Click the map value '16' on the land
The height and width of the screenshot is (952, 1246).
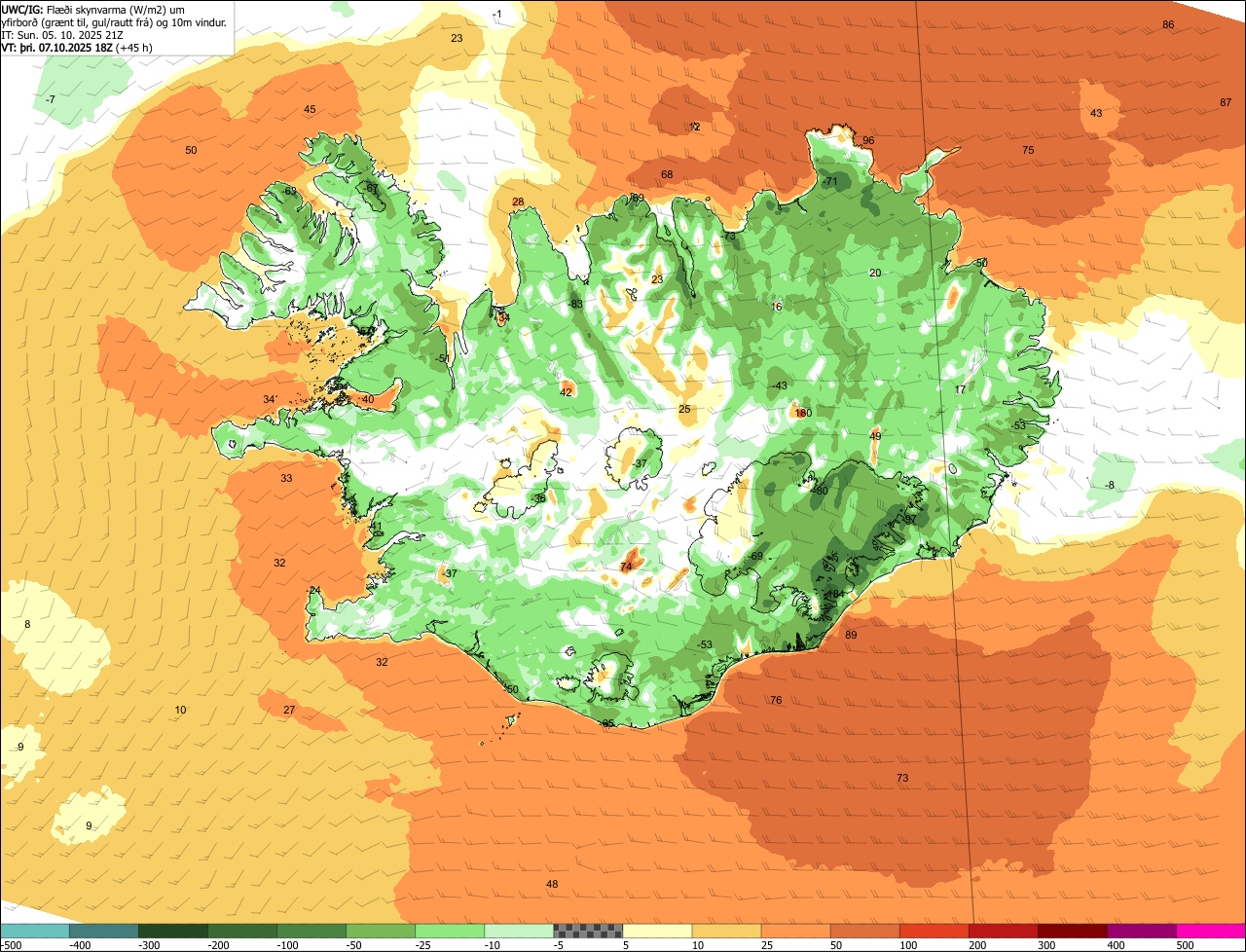click(x=776, y=307)
